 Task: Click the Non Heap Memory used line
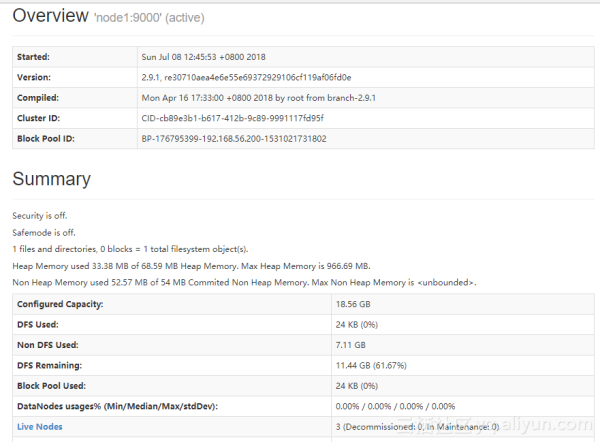[244, 282]
